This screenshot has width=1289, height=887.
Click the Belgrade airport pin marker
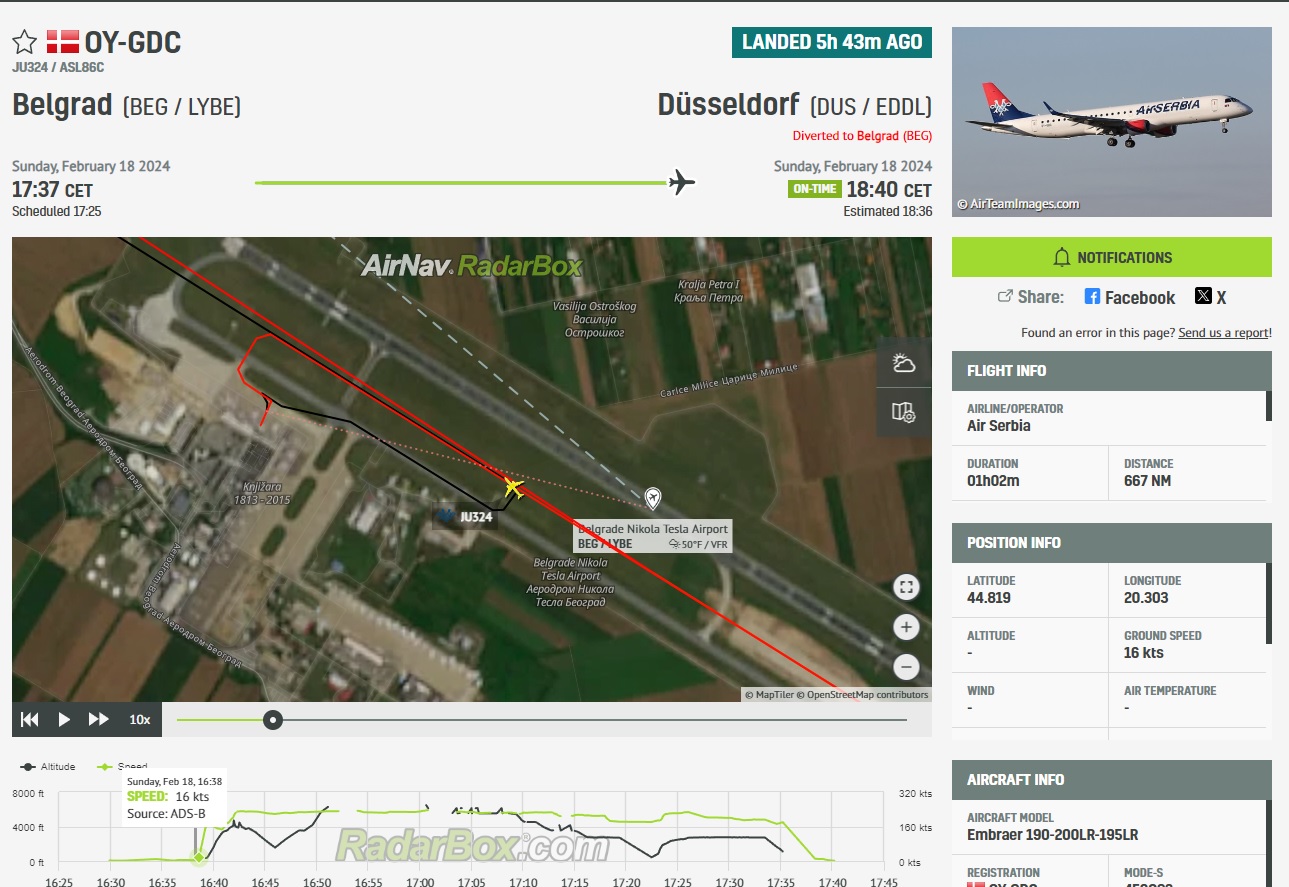(653, 497)
